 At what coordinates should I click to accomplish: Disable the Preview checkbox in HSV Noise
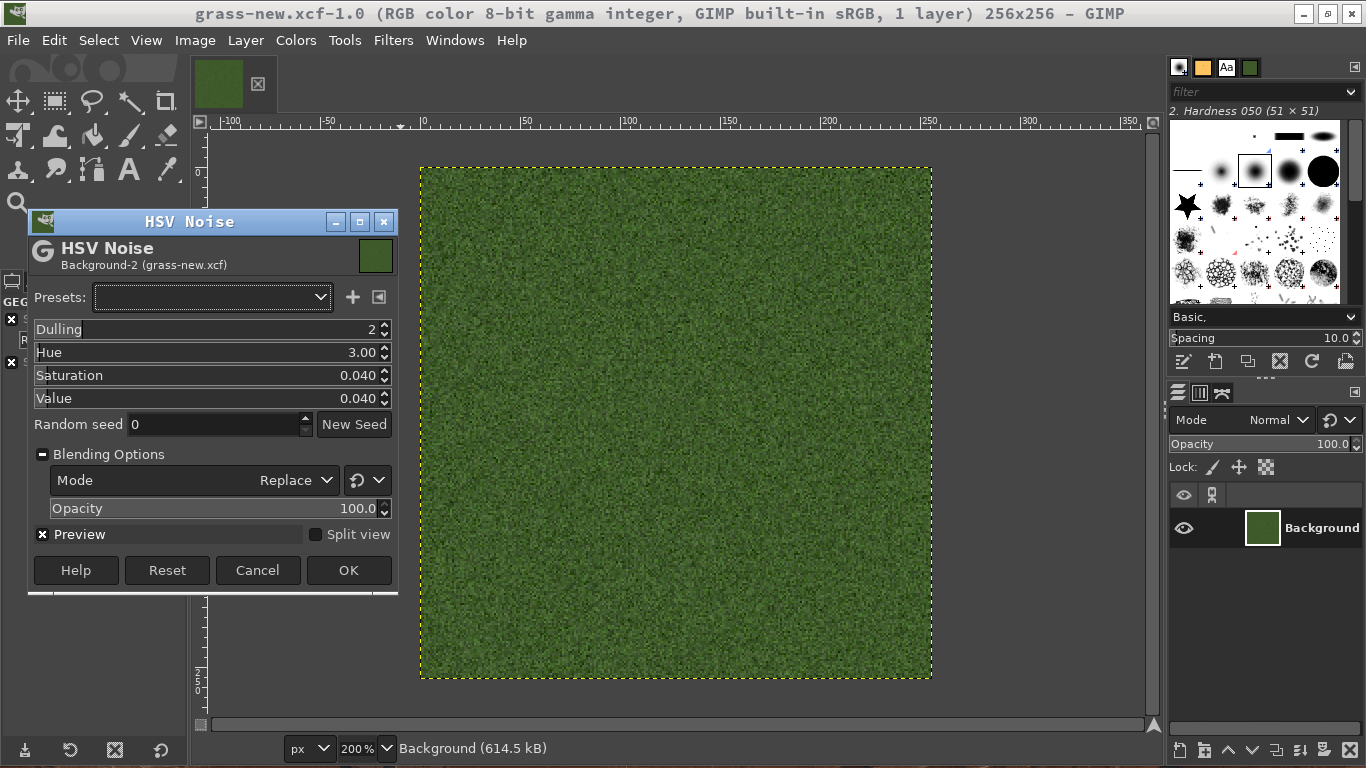[x=43, y=535]
